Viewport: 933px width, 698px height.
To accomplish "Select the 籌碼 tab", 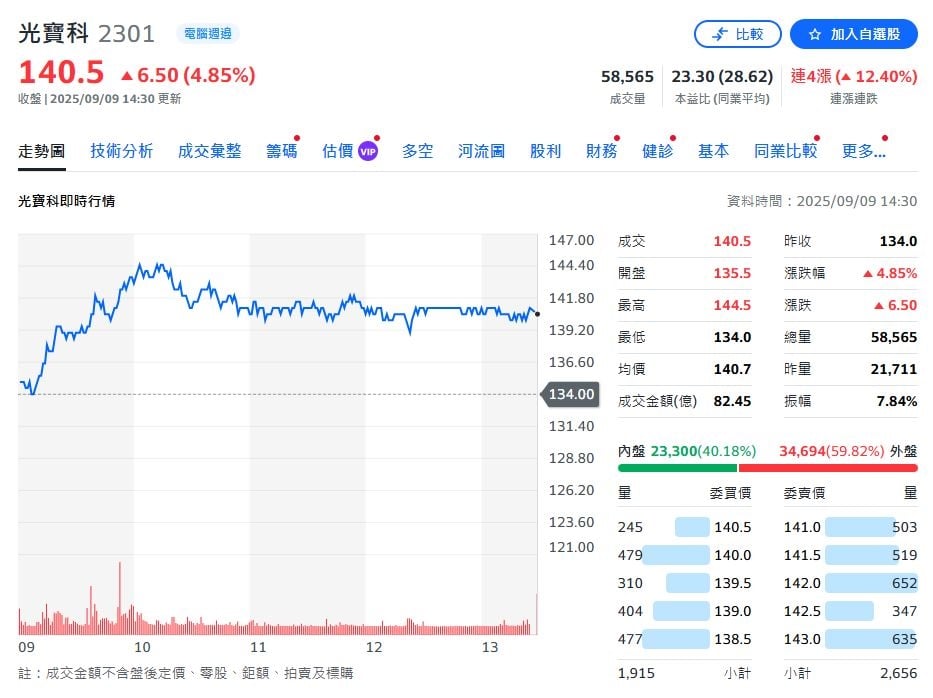I will [x=281, y=150].
